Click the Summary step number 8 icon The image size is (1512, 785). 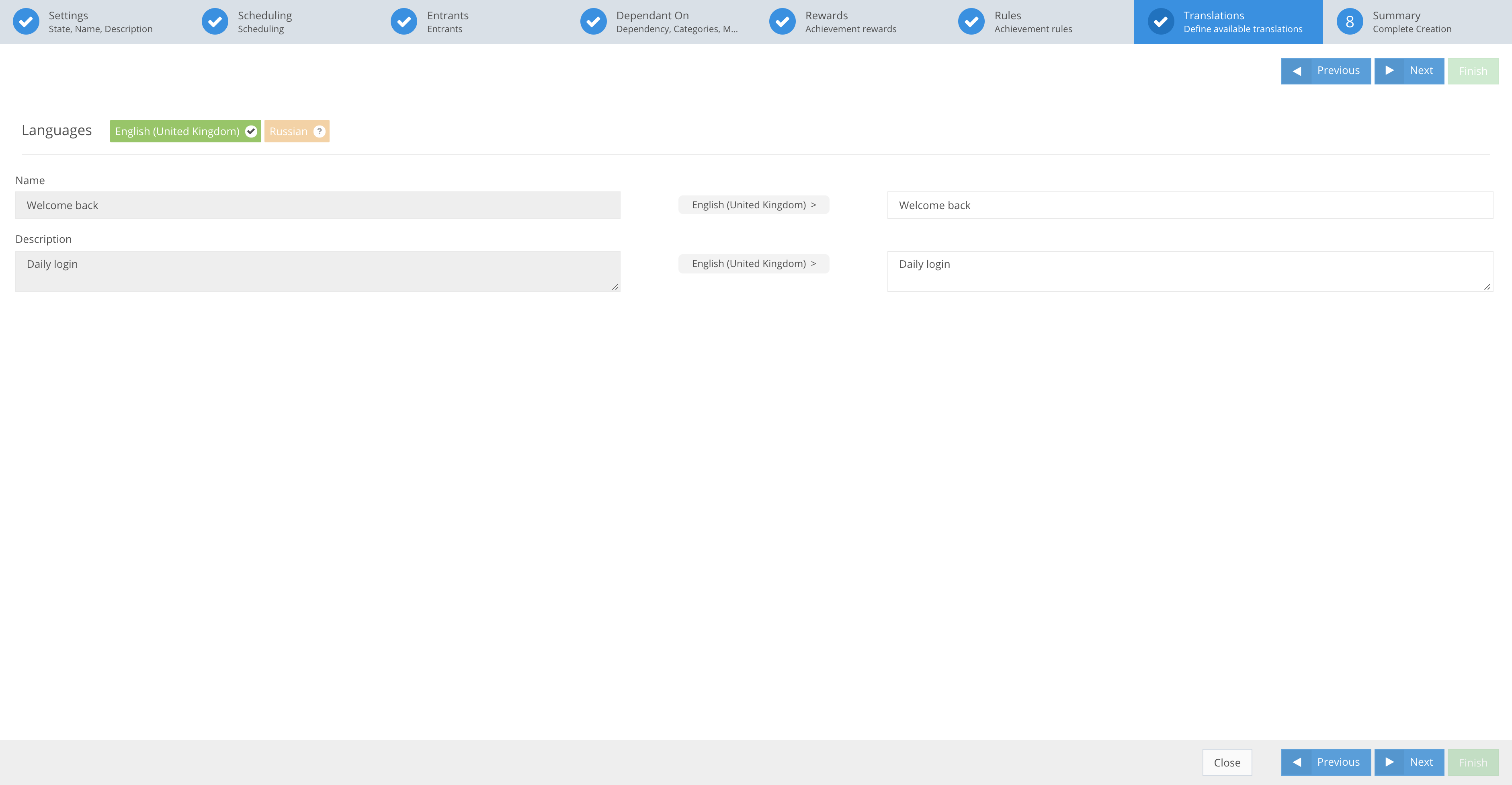tap(1349, 22)
